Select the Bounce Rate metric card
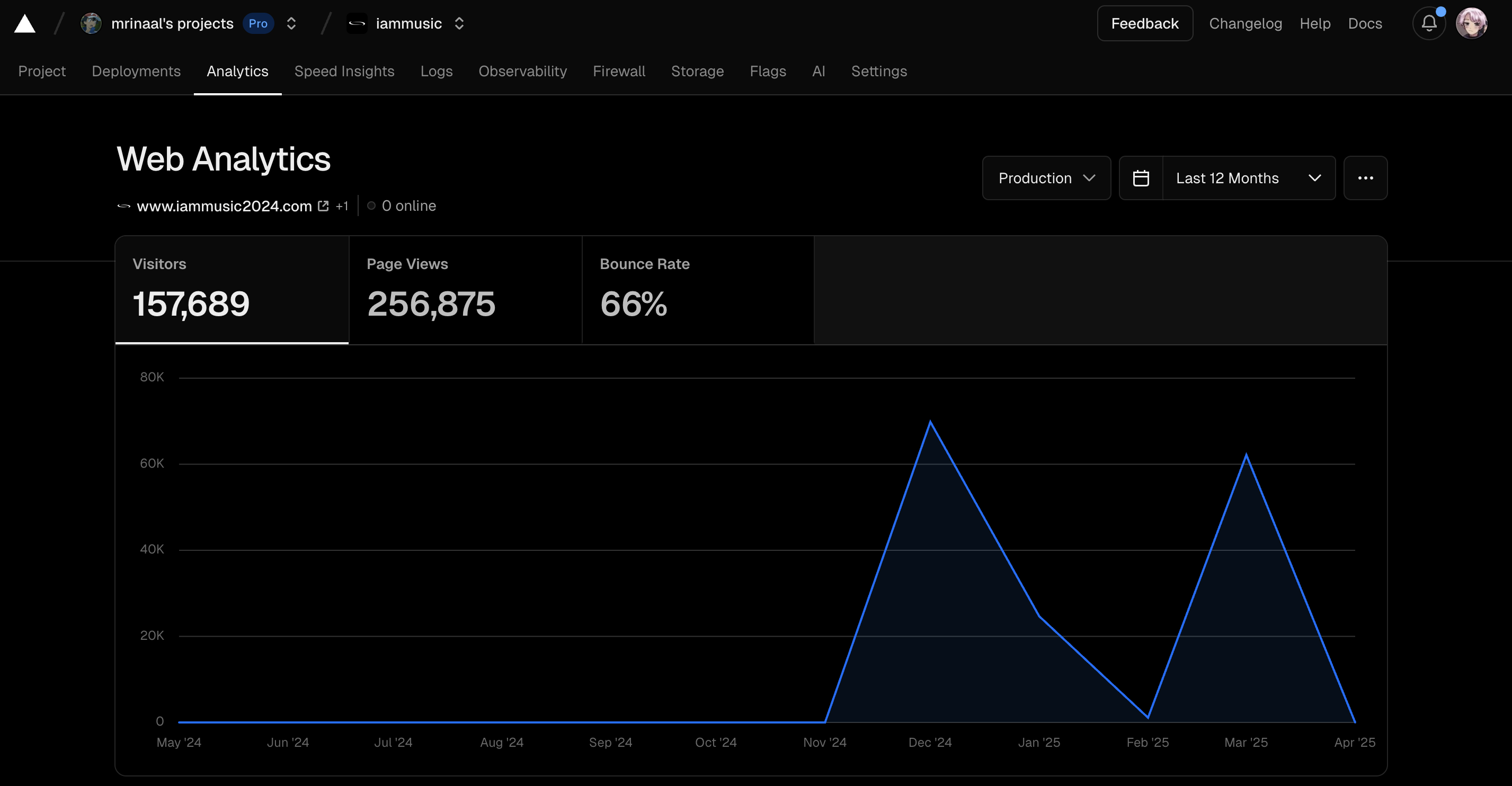This screenshot has height=786, width=1512. click(x=698, y=290)
